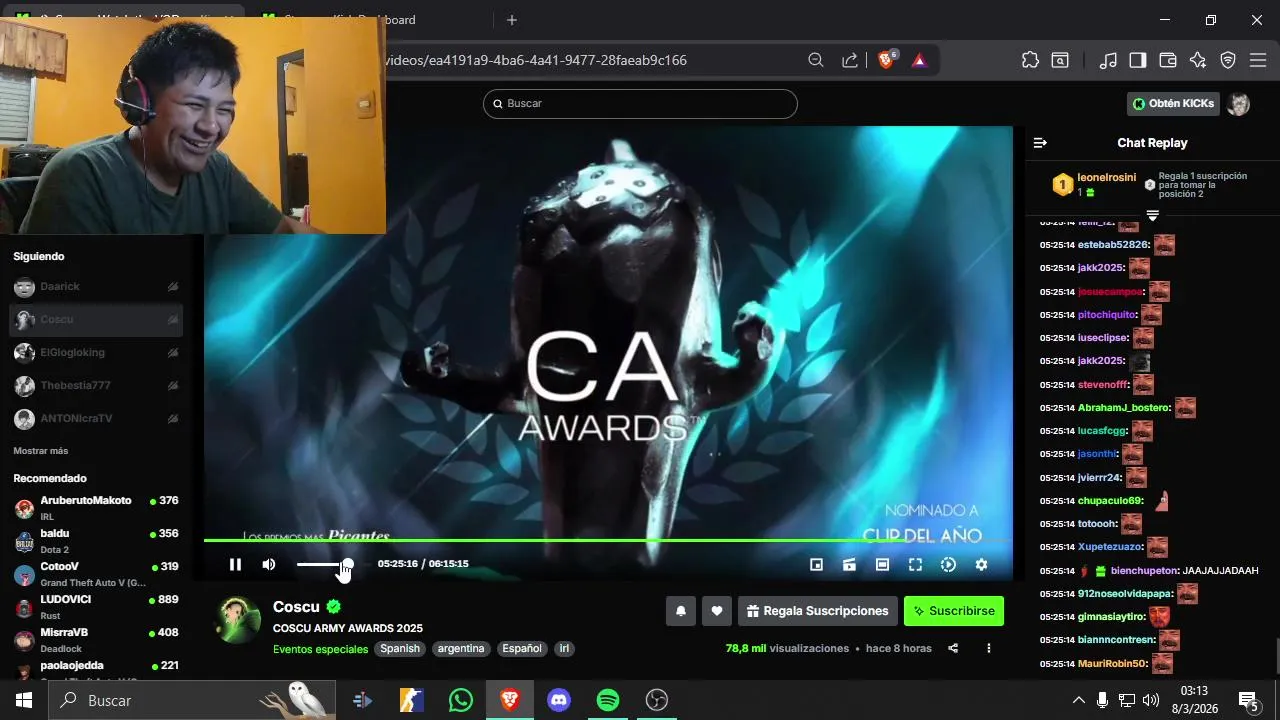Switch video player to theater mode
The width and height of the screenshot is (1280, 720).
(882, 565)
